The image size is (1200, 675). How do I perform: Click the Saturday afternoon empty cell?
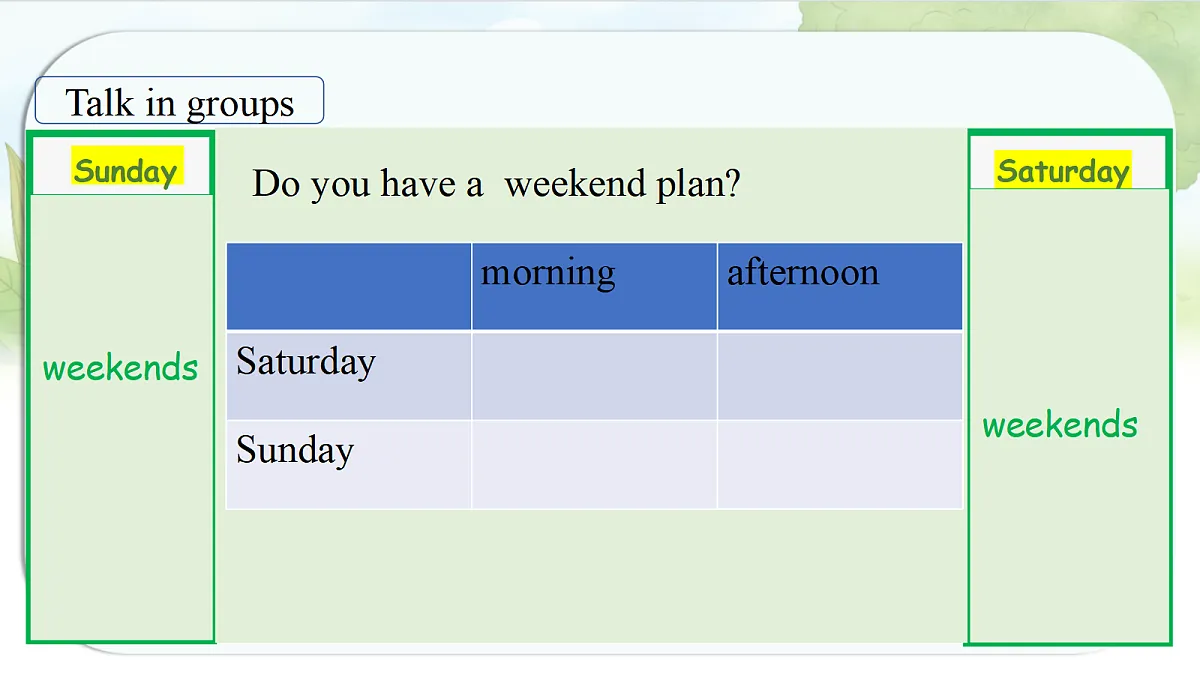[840, 375]
